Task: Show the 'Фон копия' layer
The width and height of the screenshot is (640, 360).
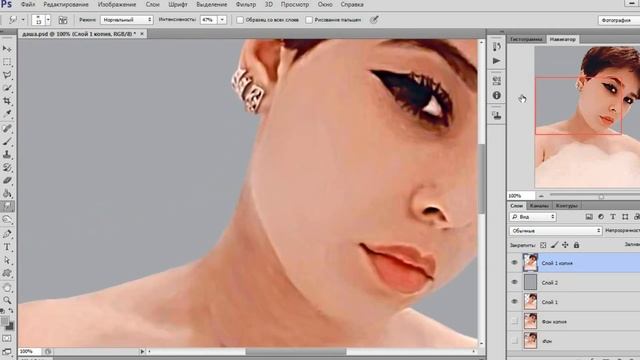Action: (x=514, y=321)
